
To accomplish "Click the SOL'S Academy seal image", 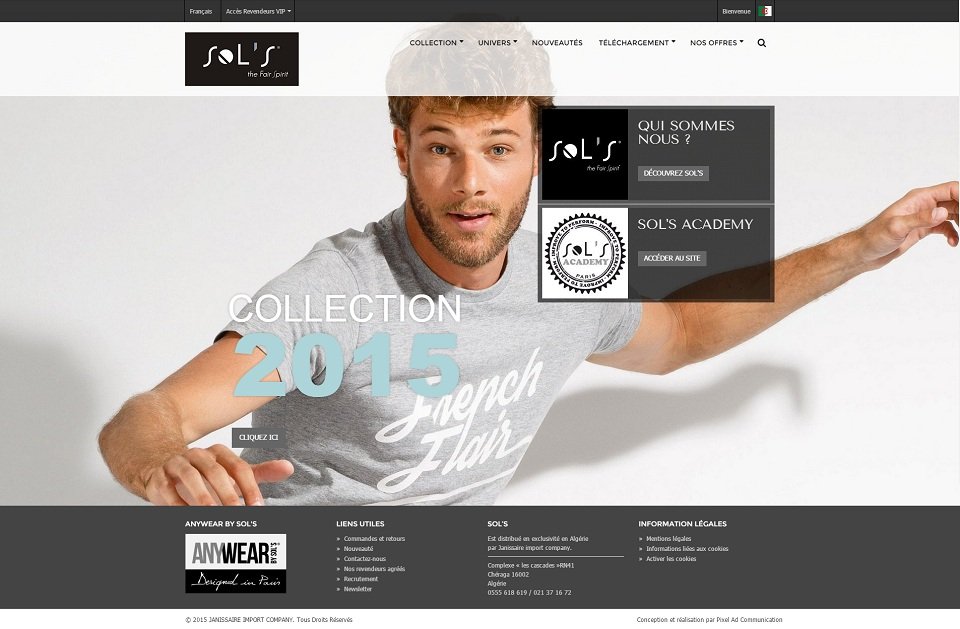I will (x=585, y=253).
